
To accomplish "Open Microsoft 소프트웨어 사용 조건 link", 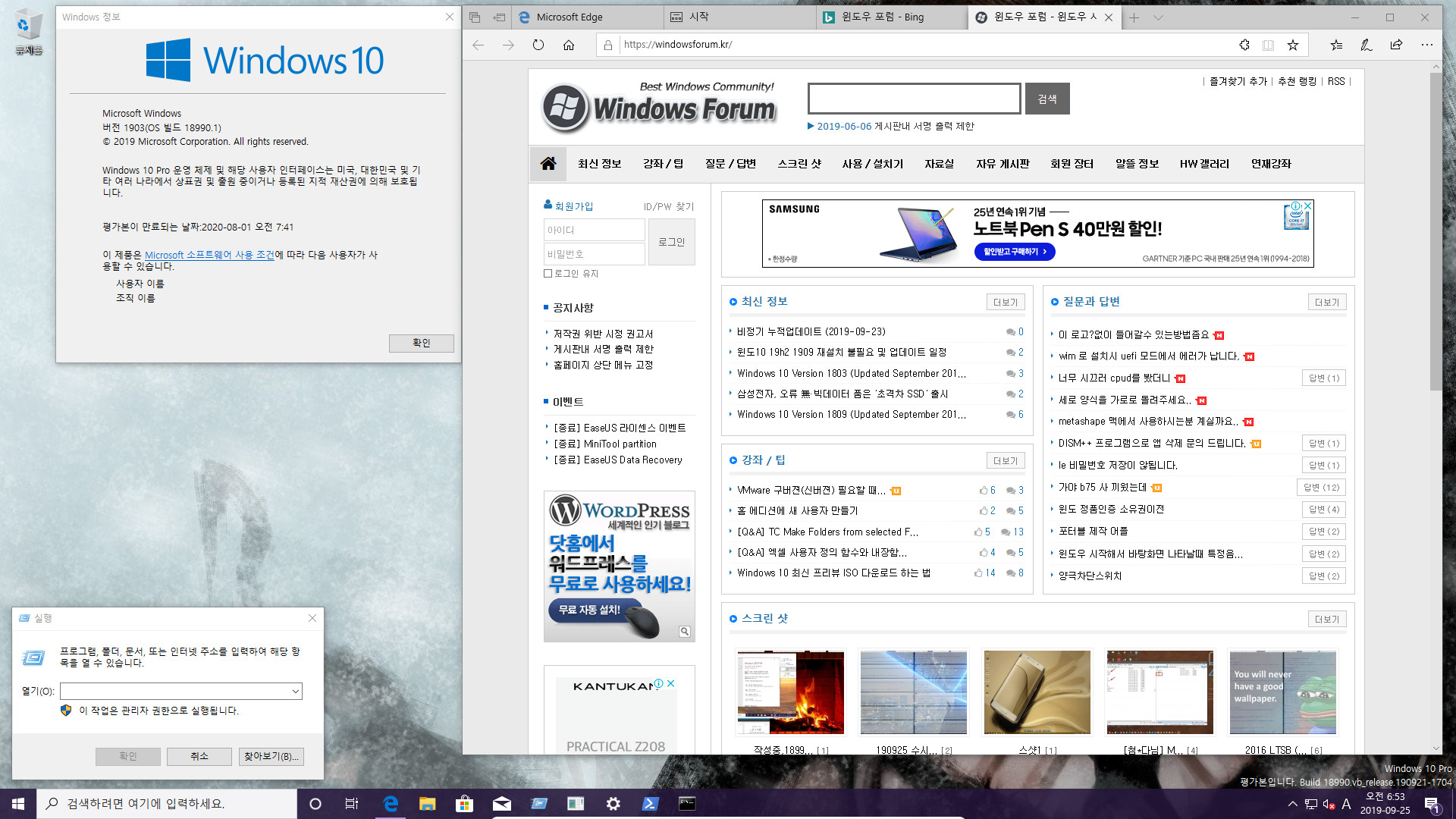I will [209, 256].
